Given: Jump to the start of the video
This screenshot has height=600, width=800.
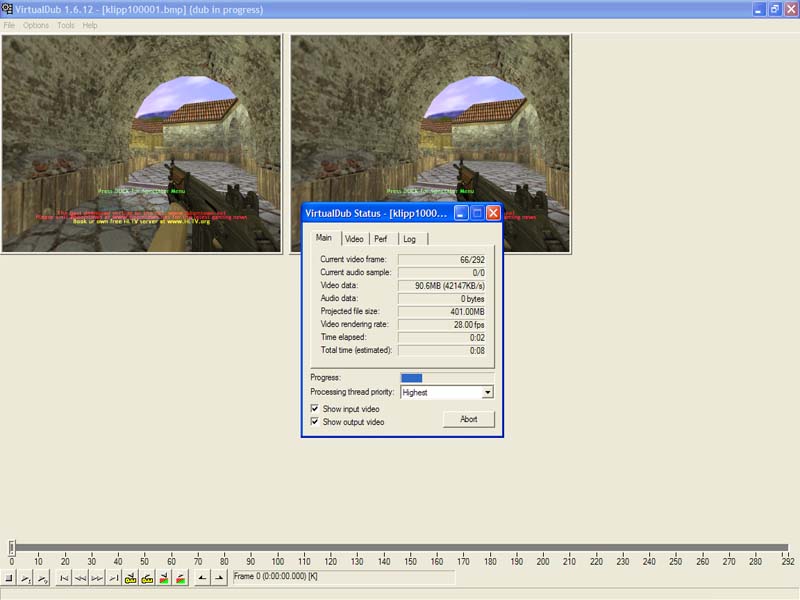Looking at the screenshot, I should point(64,578).
